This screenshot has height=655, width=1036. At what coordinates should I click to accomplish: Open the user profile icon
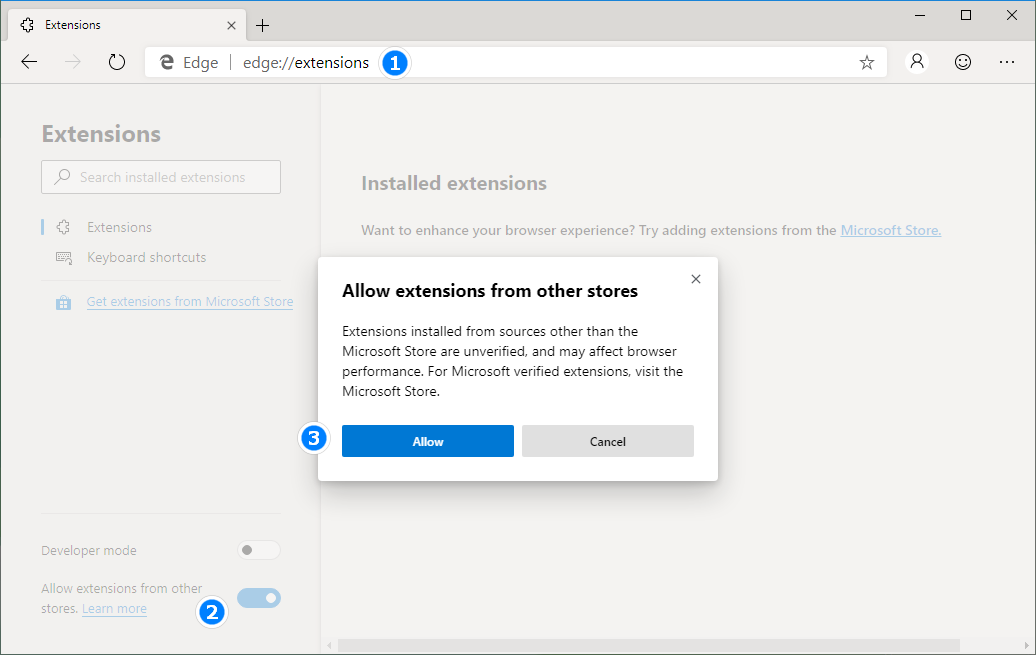tap(917, 61)
